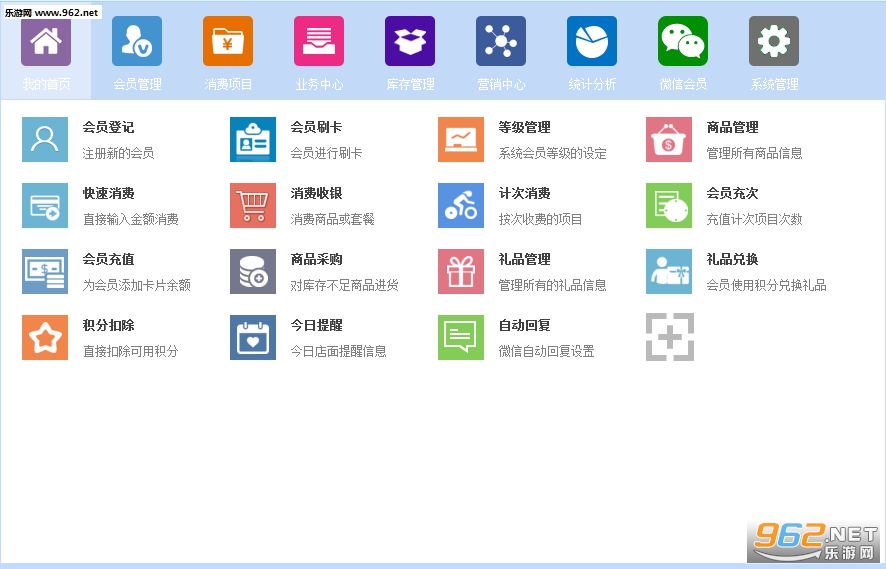886x569 pixels.
Task: Open the 统计分析 pie chart icon
Action: (x=592, y=41)
